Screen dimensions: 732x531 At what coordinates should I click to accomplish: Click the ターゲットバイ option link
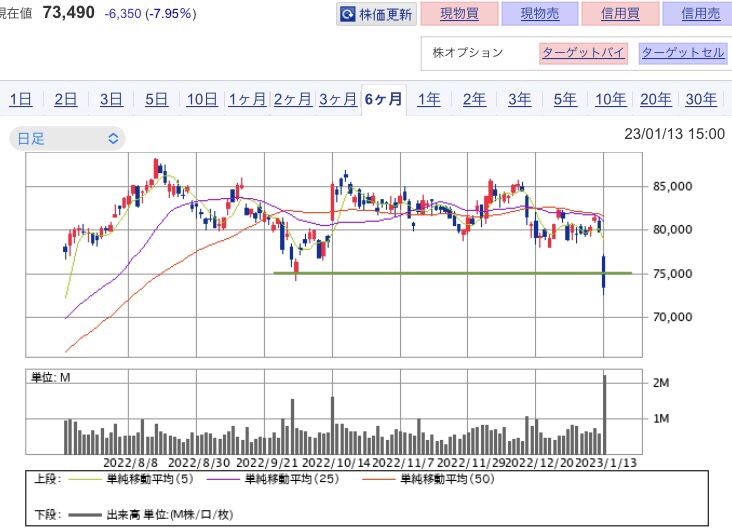tap(583, 53)
